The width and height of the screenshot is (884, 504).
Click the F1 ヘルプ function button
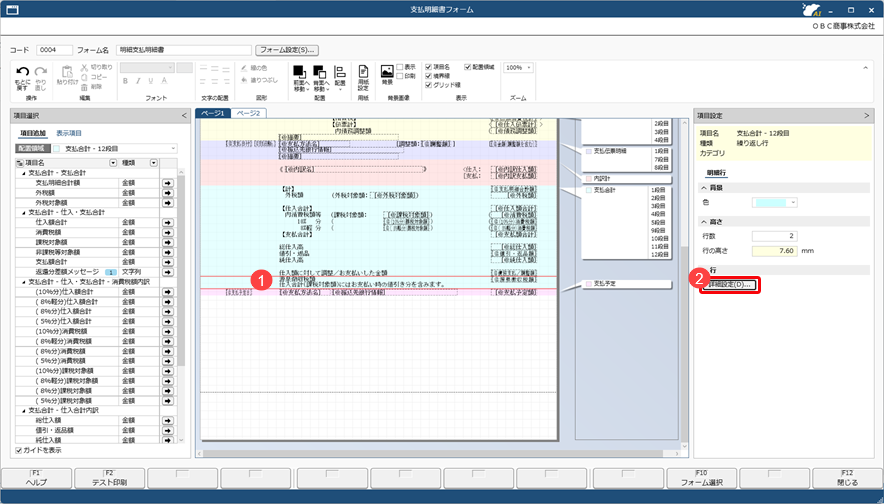[x=37, y=478]
